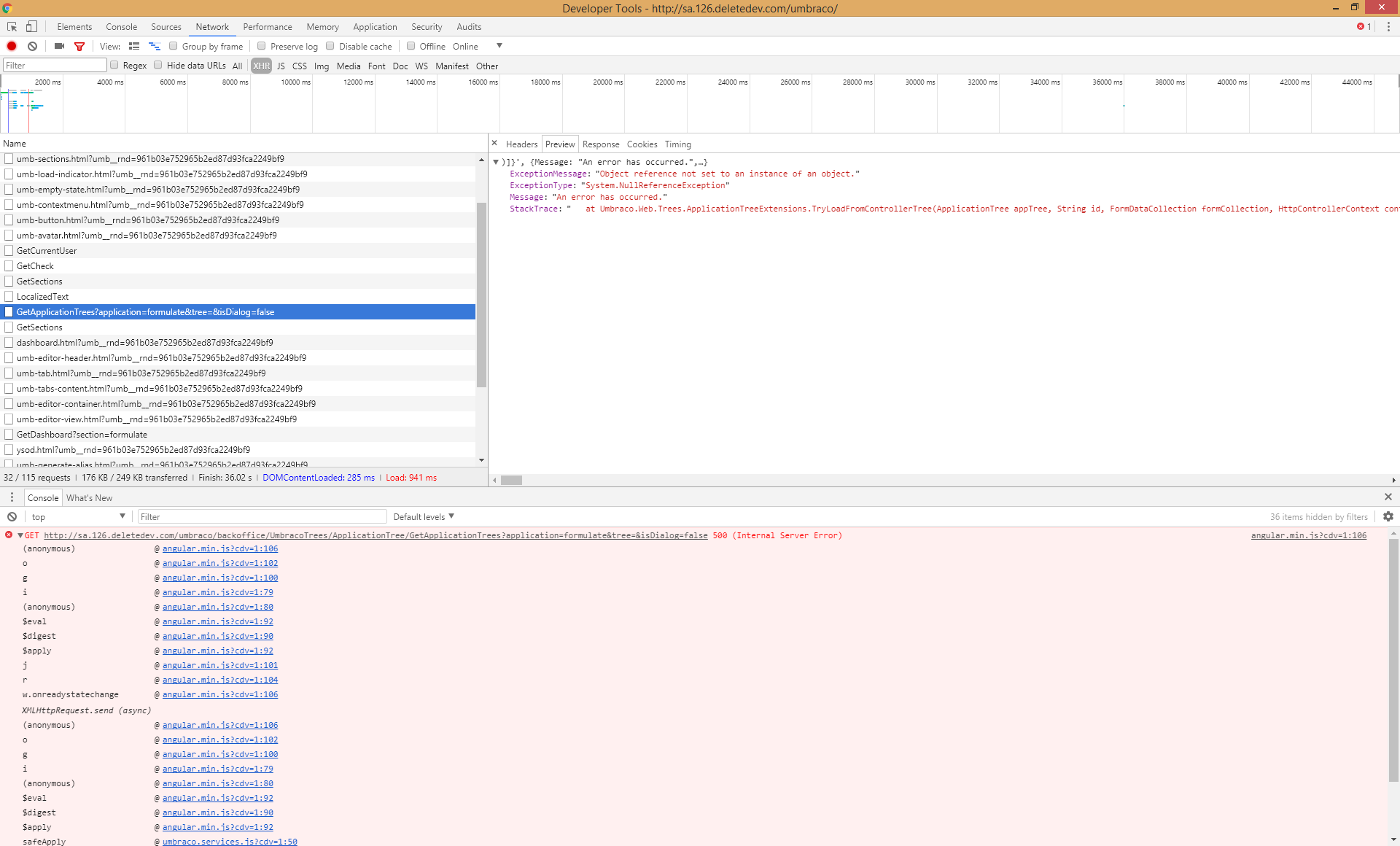Open the What's New drawer tab
The image size is (1400, 846).
pyautogui.click(x=89, y=498)
